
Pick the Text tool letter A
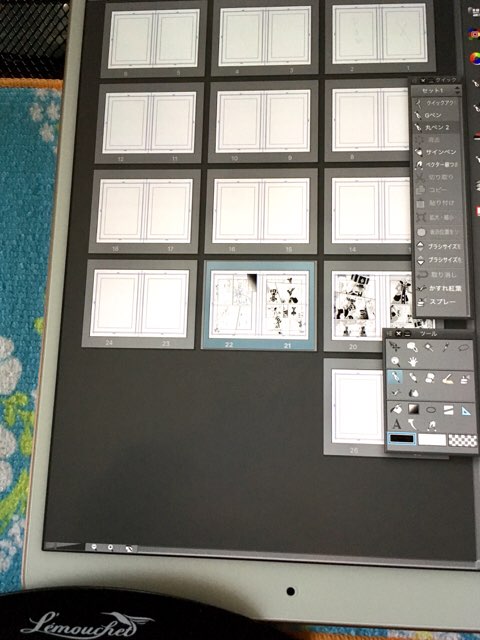pyautogui.click(x=396, y=425)
